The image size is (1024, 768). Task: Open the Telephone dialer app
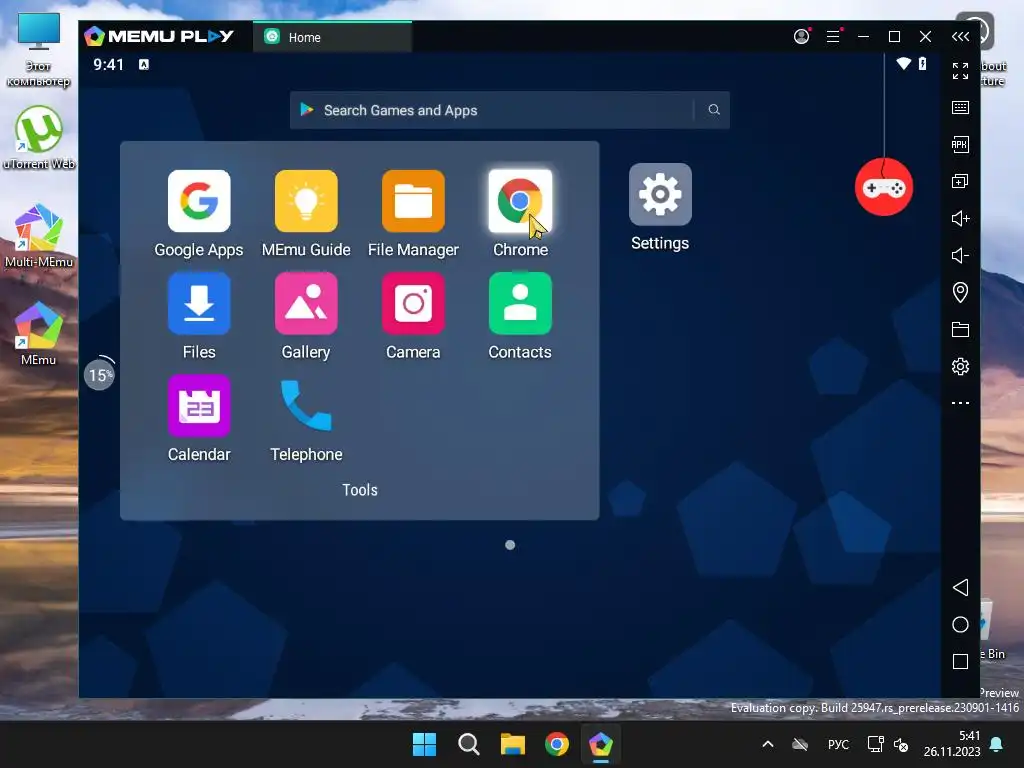(306, 406)
